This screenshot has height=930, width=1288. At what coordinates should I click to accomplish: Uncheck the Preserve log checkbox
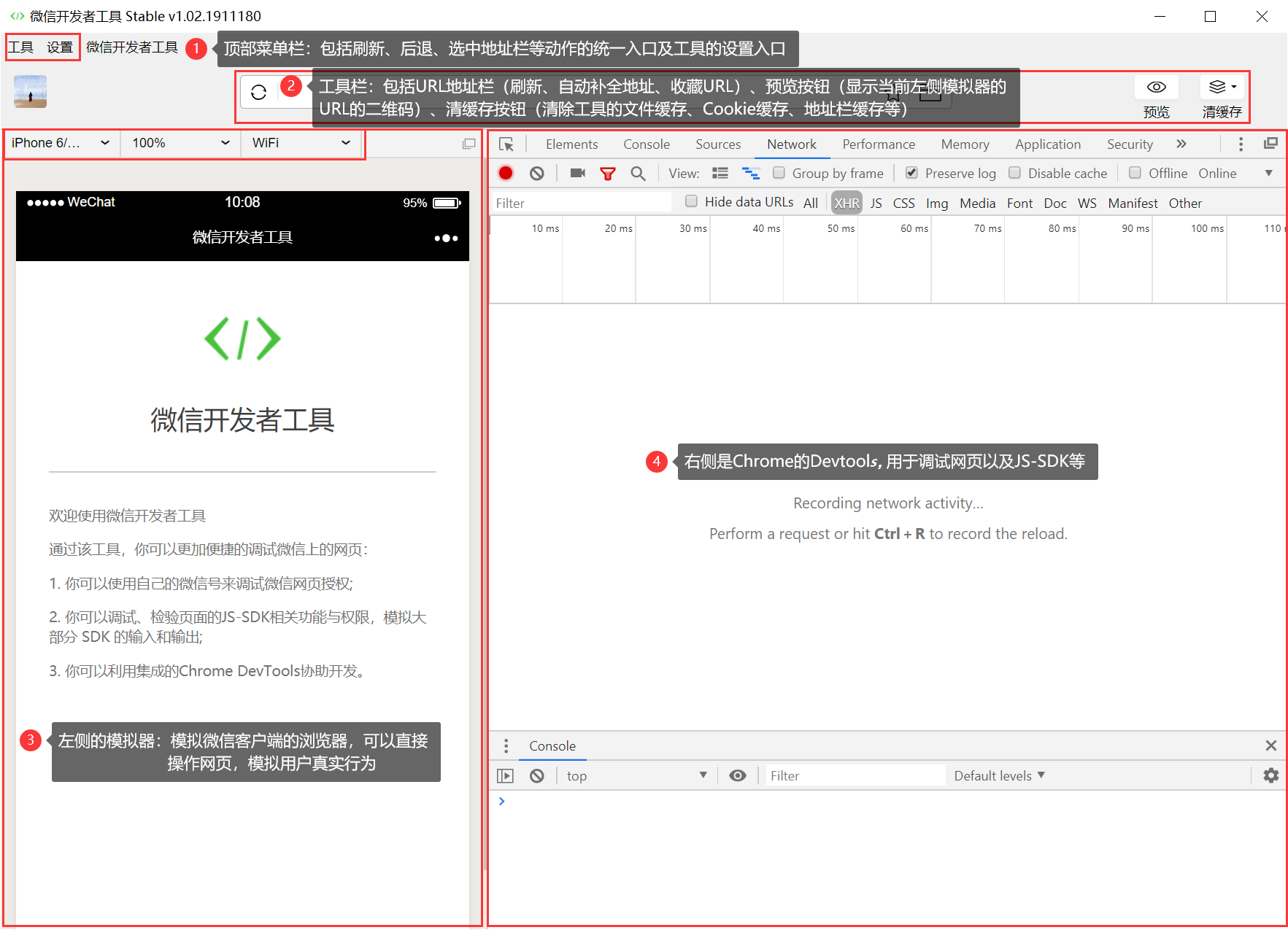pos(911,173)
